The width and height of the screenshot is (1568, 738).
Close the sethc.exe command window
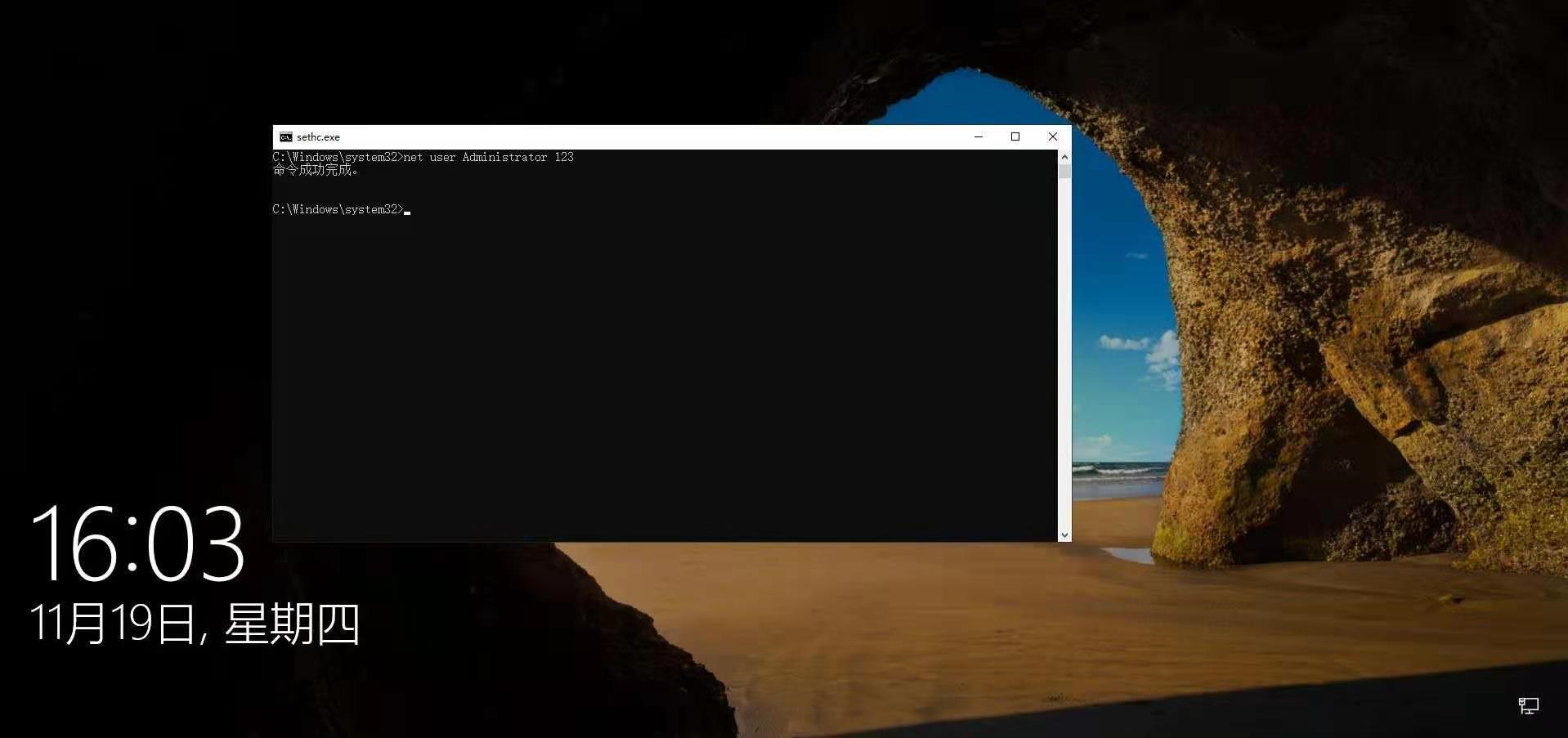click(1053, 137)
